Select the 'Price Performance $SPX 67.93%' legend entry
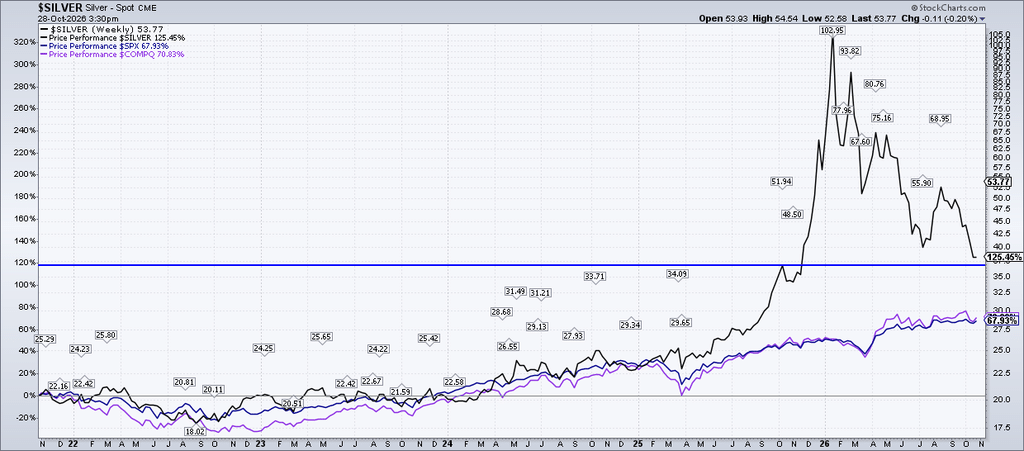 [x=105, y=46]
